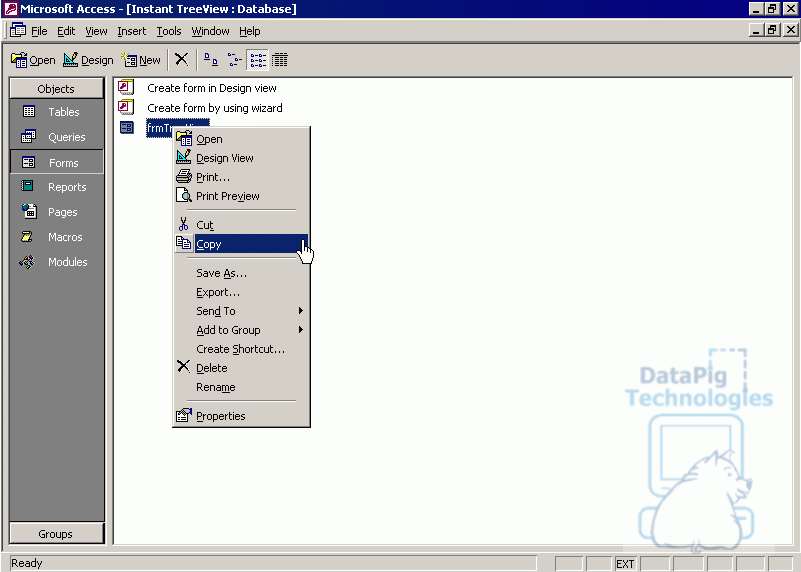The width and height of the screenshot is (801, 572).
Task: Minimize the inner database window
Action: point(756,30)
